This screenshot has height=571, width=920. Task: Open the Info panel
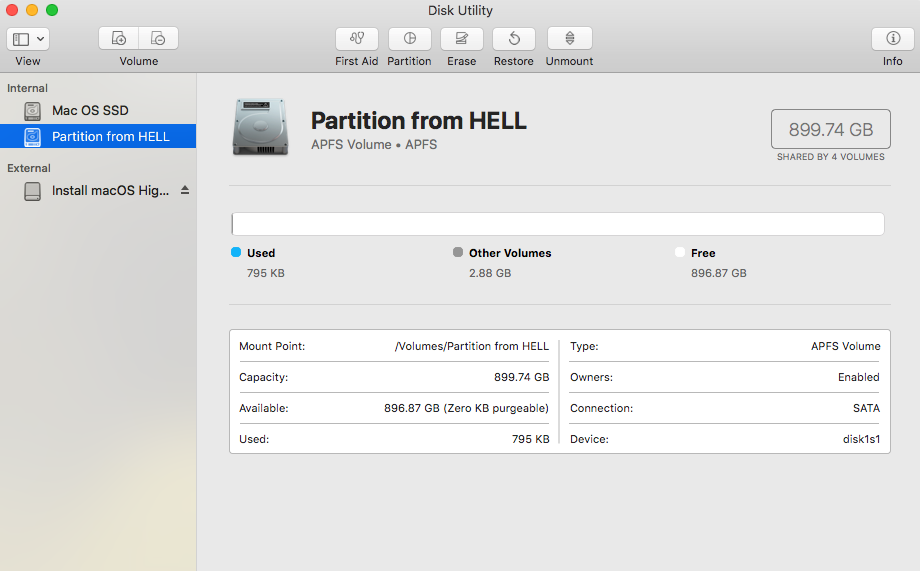(893, 39)
